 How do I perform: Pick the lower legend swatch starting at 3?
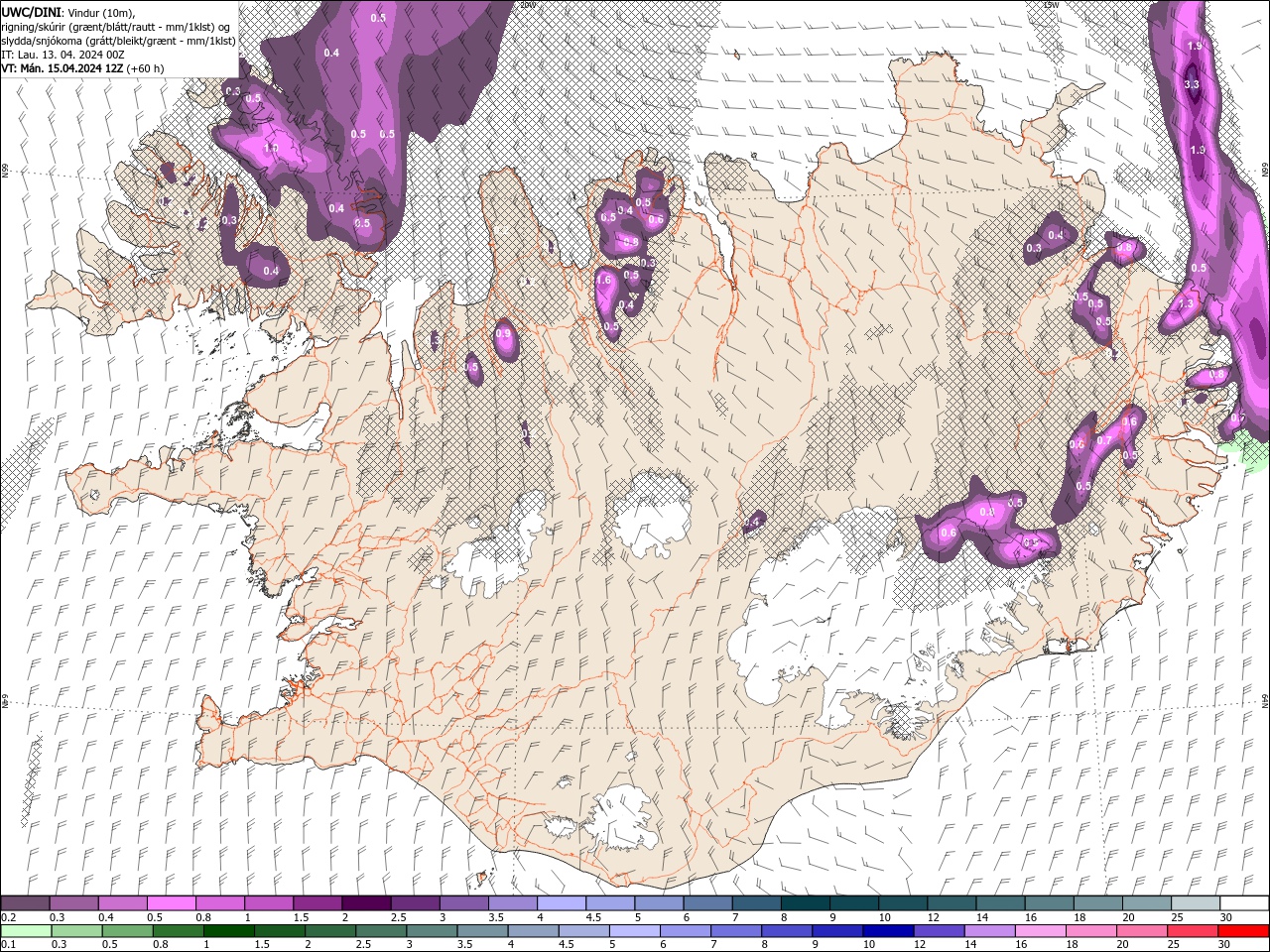click(x=432, y=931)
